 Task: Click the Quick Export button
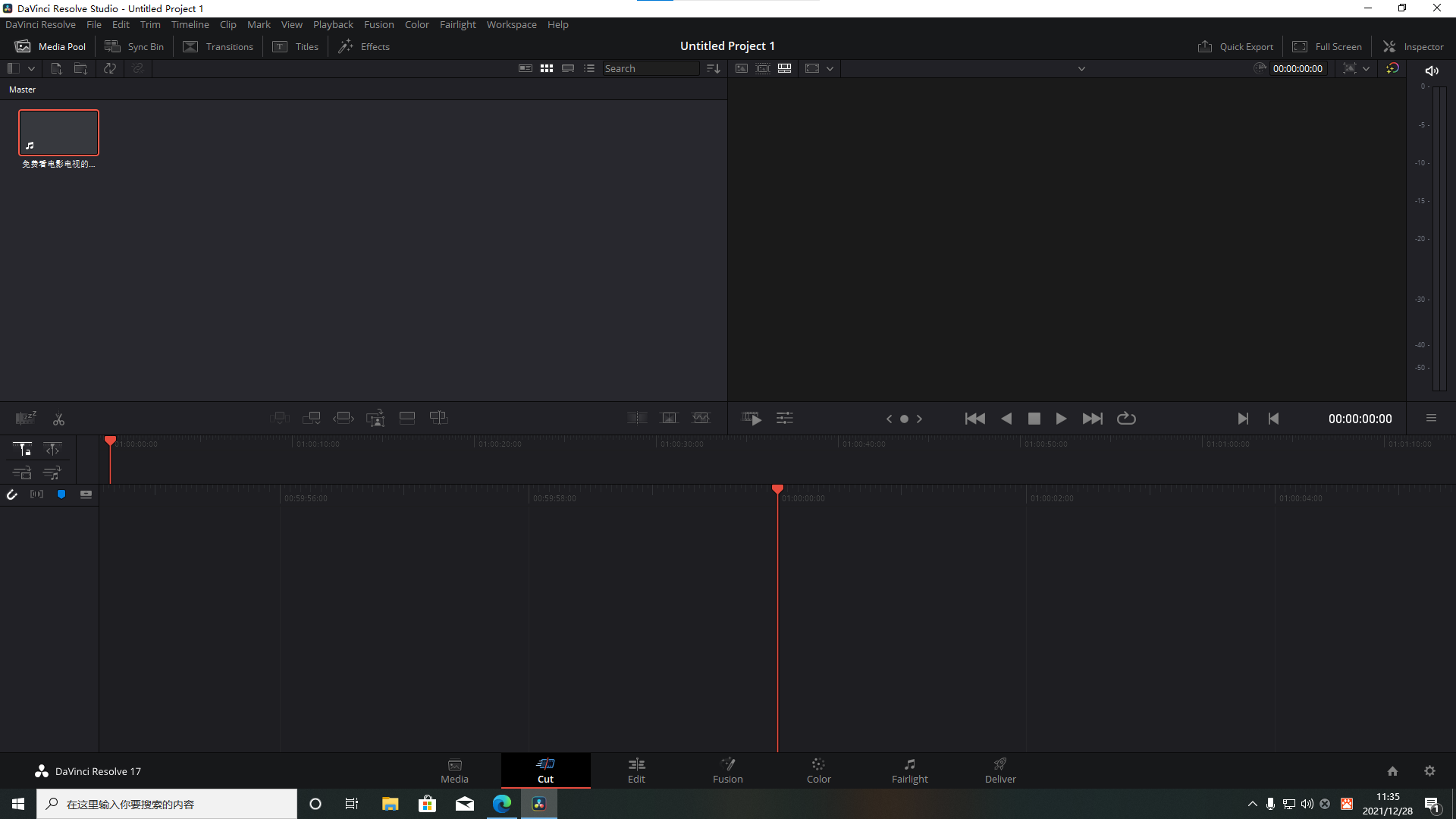tap(1235, 46)
